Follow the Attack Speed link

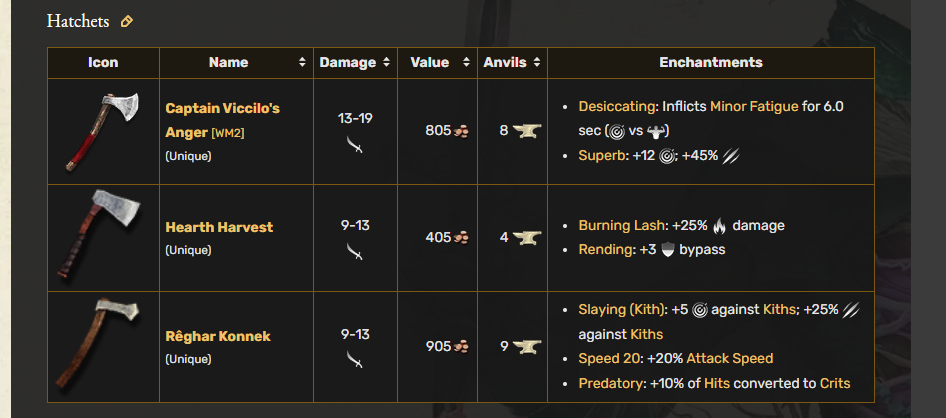[x=729, y=358]
